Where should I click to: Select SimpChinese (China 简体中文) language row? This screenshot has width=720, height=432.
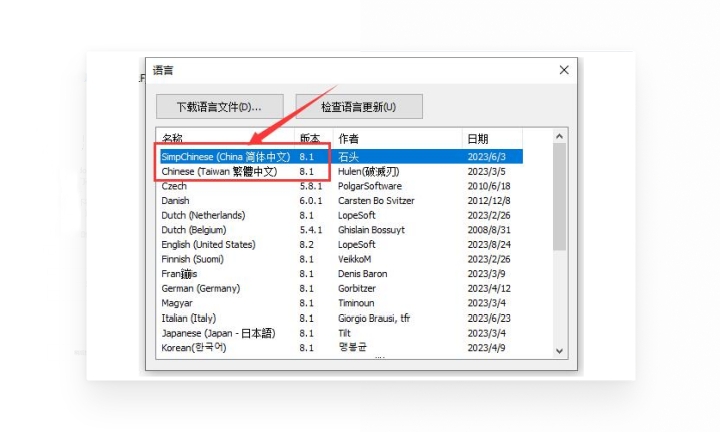click(x=342, y=157)
